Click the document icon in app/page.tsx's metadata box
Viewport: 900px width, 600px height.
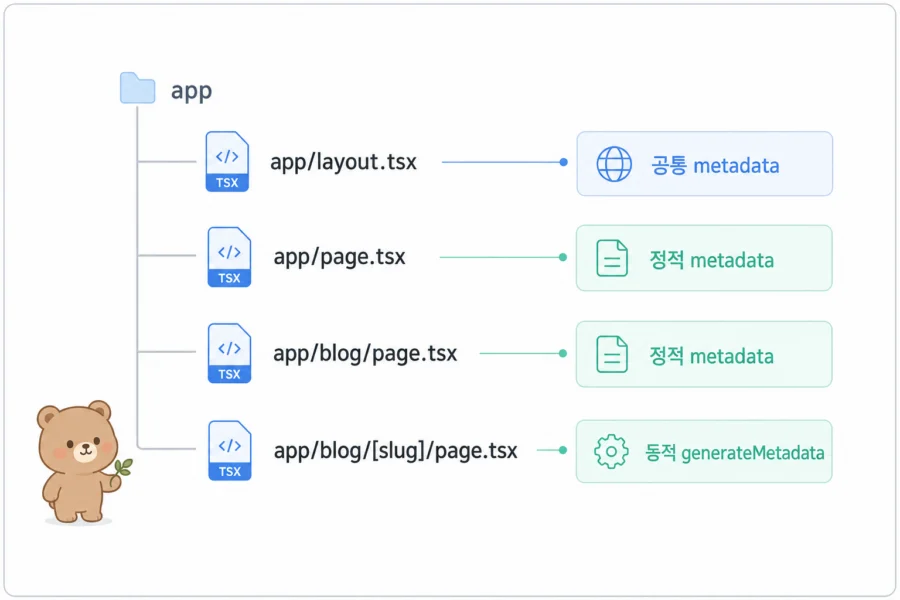pos(612,258)
